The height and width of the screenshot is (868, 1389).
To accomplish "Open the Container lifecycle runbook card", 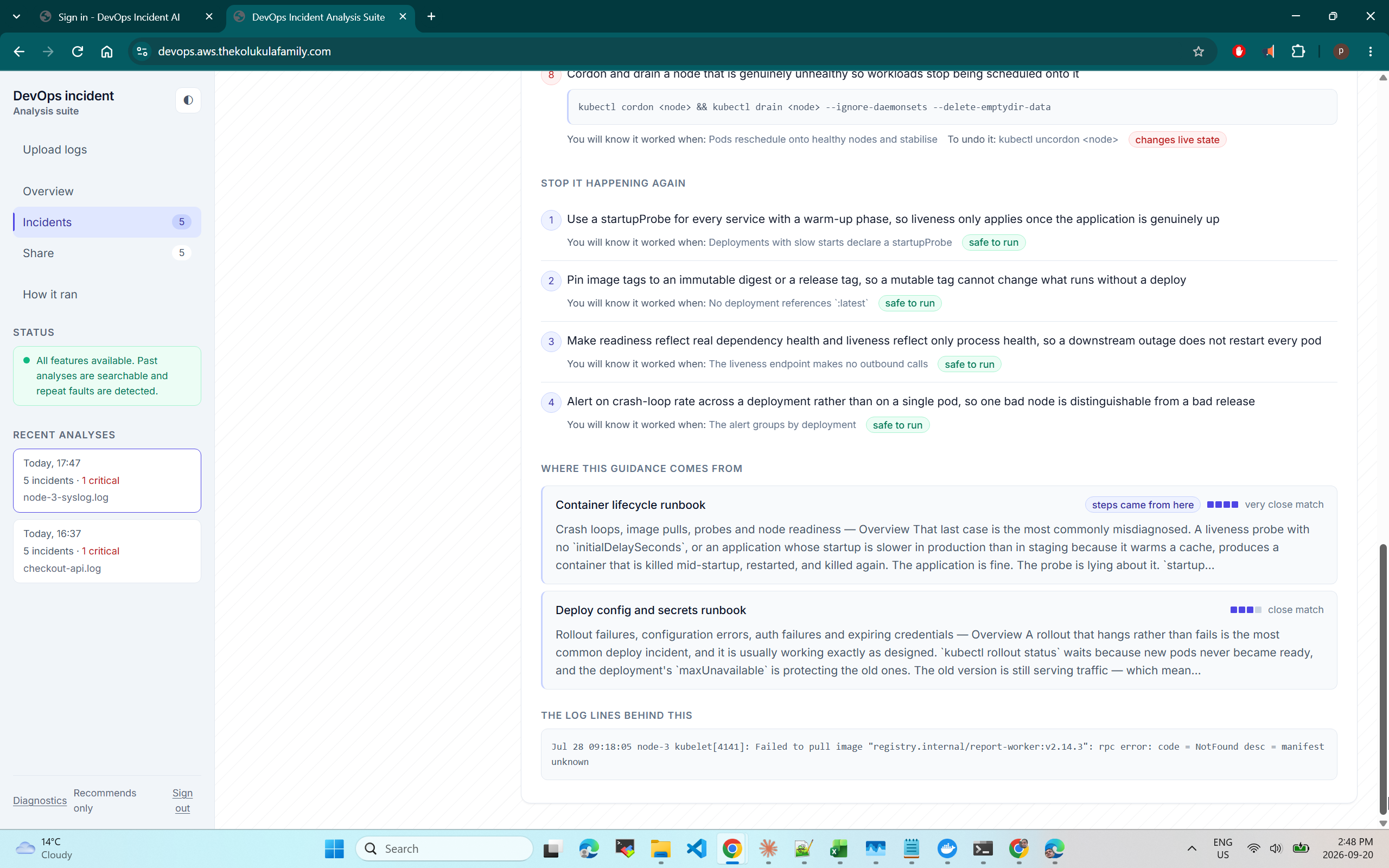I will pyautogui.click(x=939, y=535).
